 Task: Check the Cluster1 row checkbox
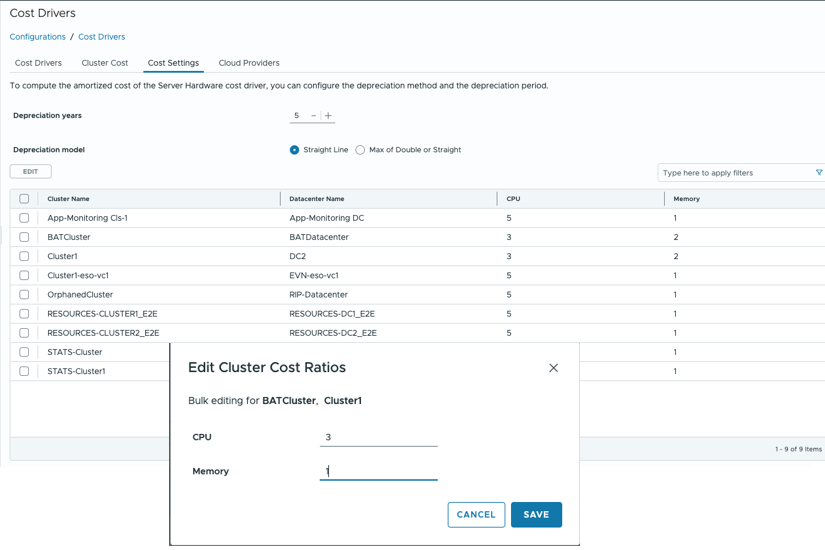(24, 256)
